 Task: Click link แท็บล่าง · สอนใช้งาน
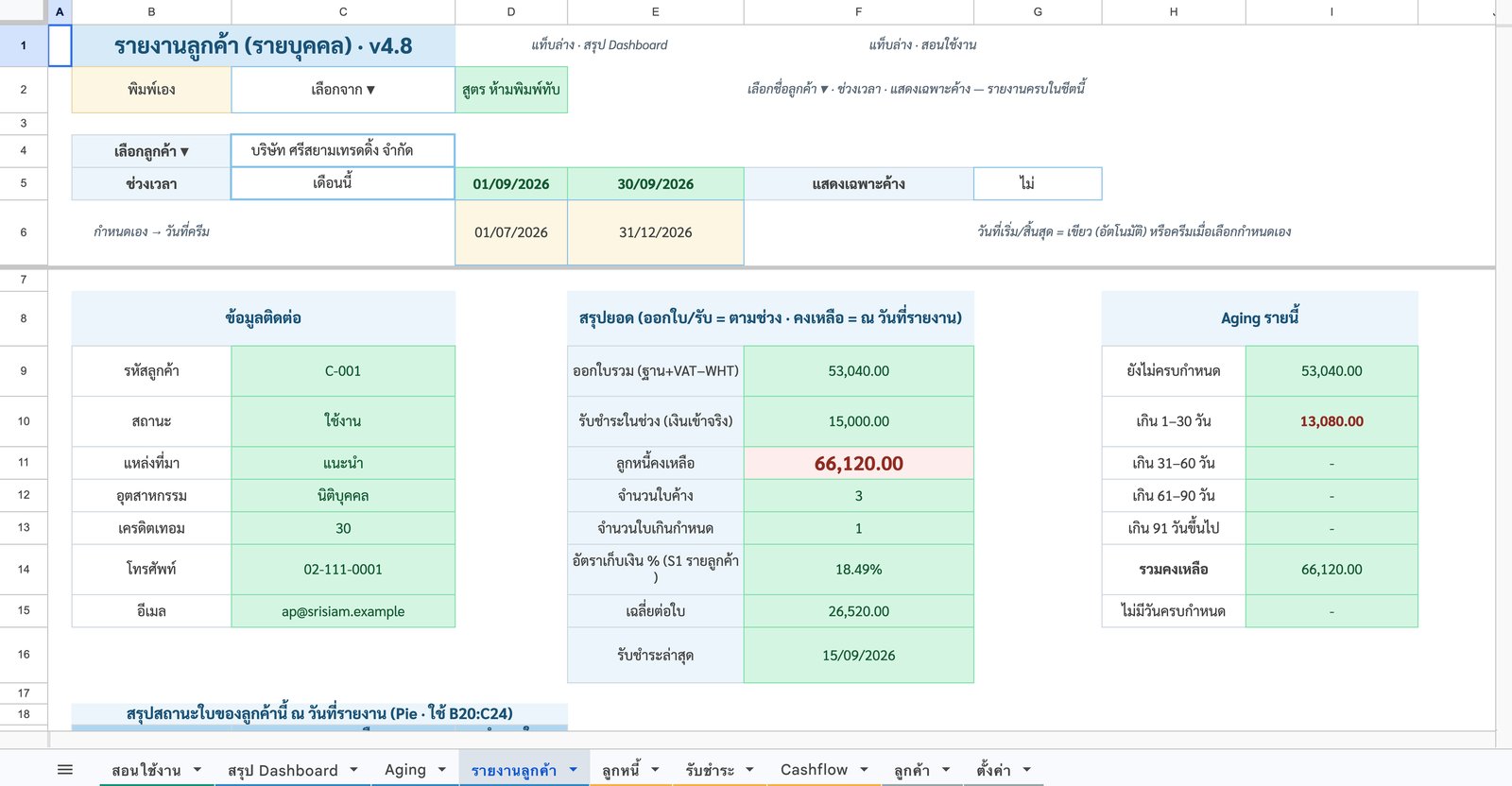922,44
